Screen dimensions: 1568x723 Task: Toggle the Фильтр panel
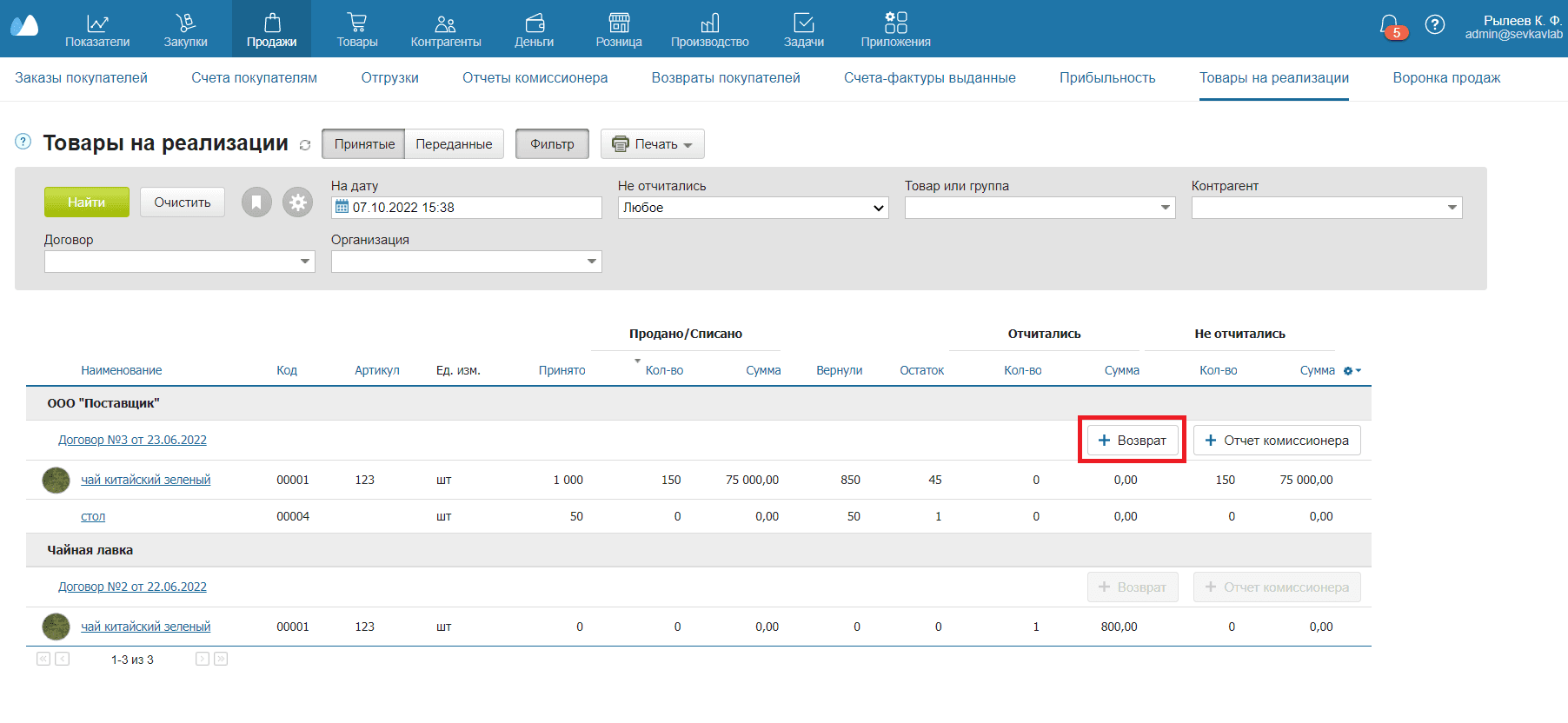click(x=552, y=144)
